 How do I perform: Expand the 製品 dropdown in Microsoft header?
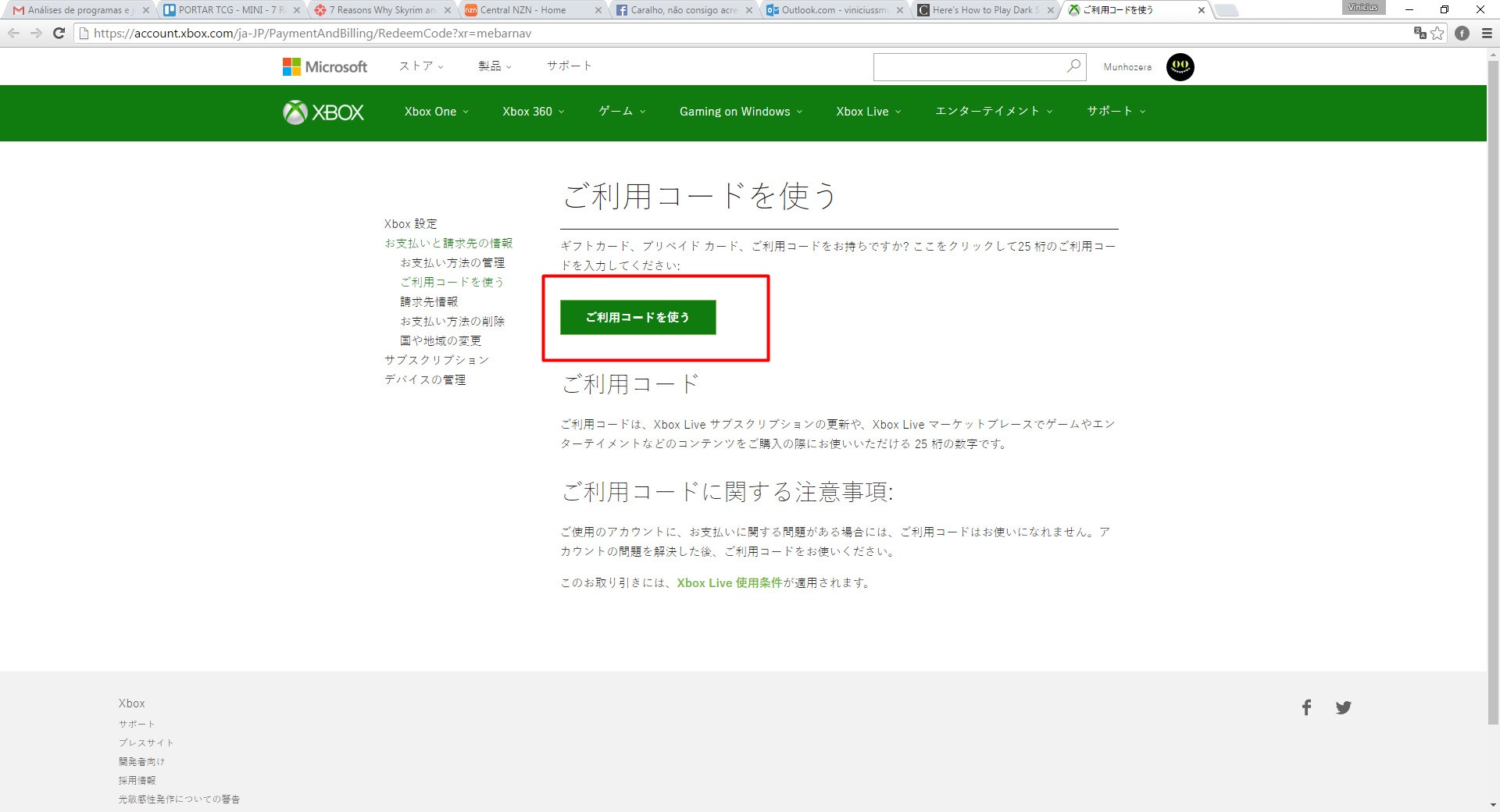(x=495, y=66)
